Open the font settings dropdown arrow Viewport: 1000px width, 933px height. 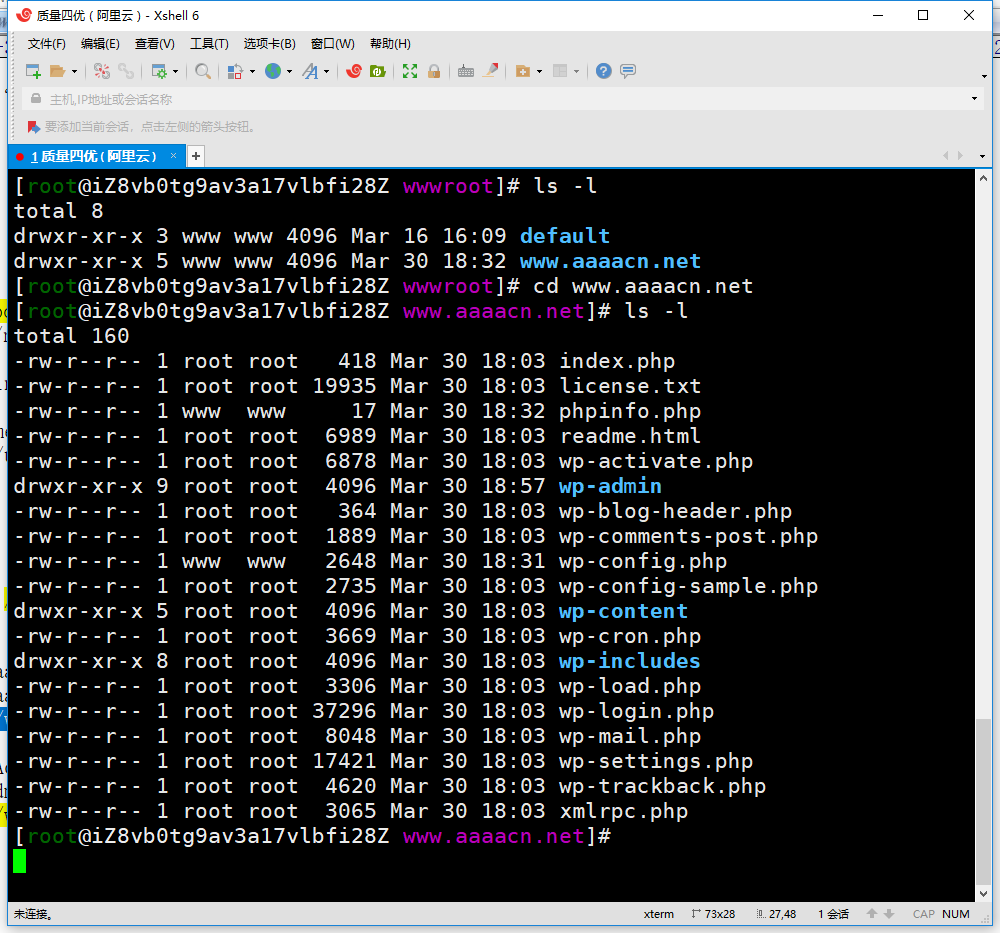tap(326, 72)
